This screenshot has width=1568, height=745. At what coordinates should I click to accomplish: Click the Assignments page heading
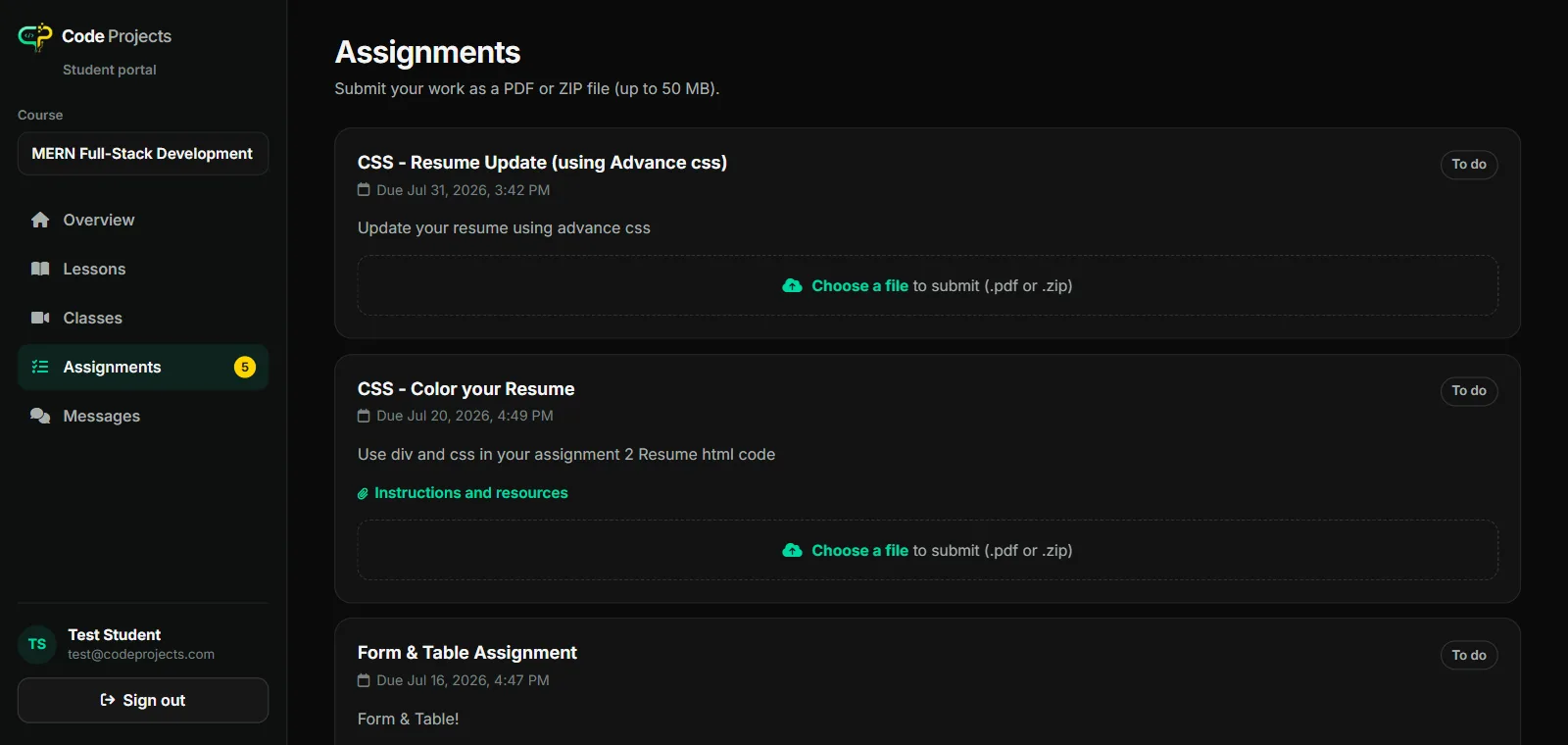(427, 52)
